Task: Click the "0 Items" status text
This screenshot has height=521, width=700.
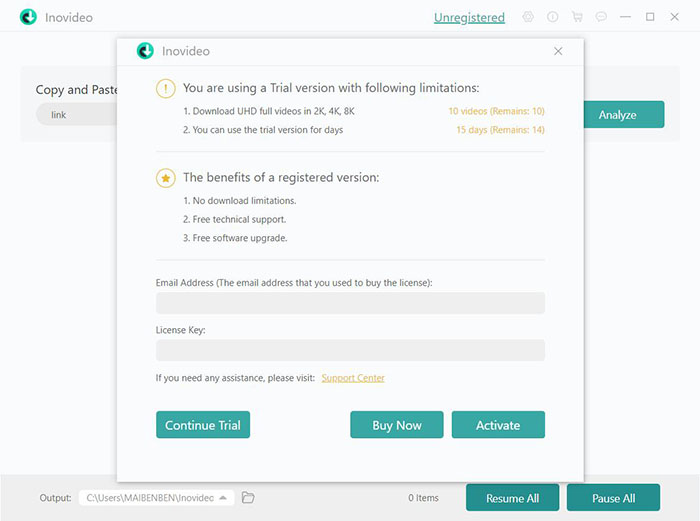Action: coord(423,497)
